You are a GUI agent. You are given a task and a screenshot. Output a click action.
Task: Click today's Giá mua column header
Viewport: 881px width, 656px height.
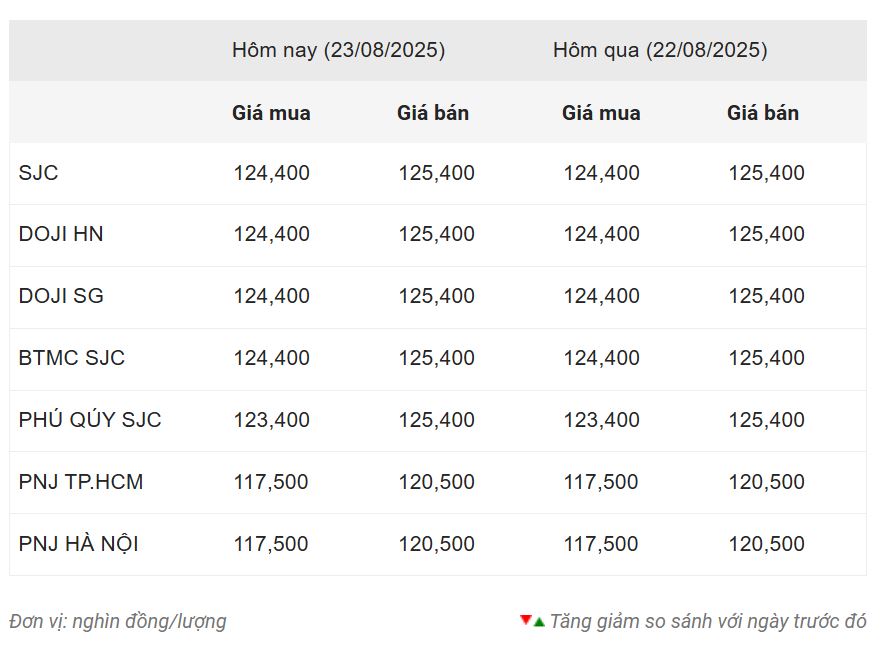(x=271, y=113)
